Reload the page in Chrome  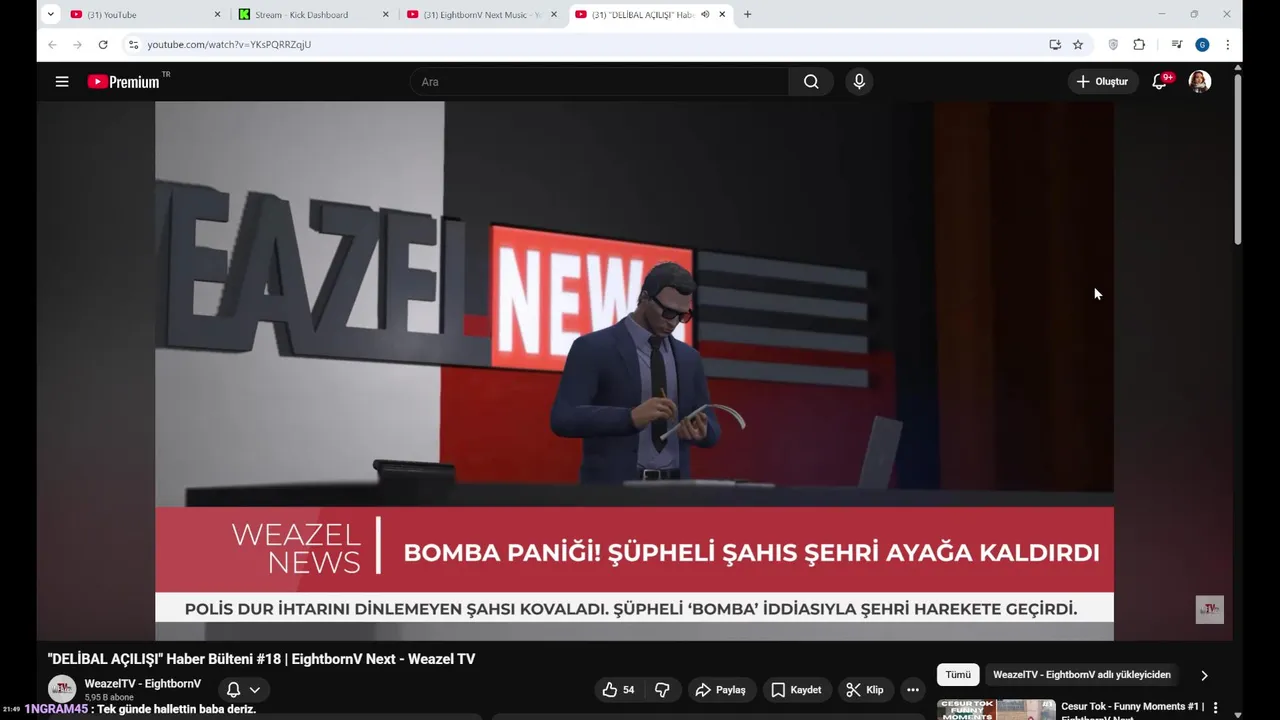tap(103, 44)
